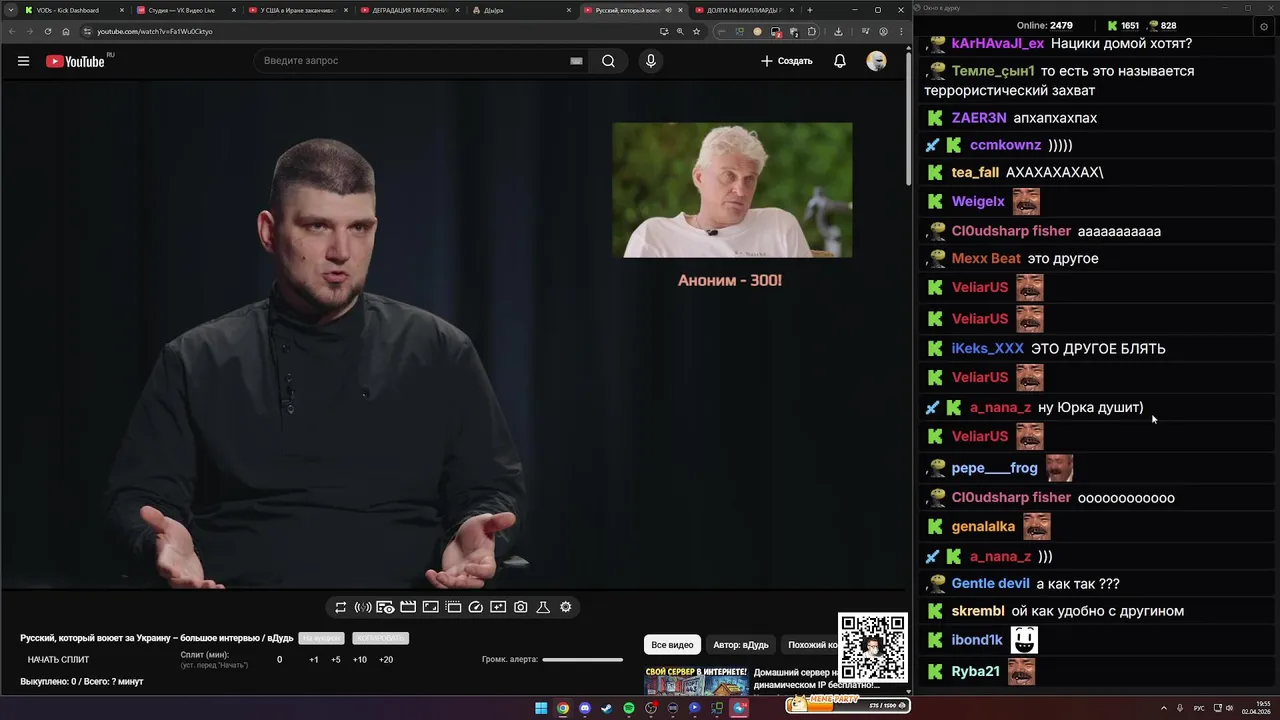Open the playback speed gauge icon
1280x720 pixels.
click(x=476, y=607)
